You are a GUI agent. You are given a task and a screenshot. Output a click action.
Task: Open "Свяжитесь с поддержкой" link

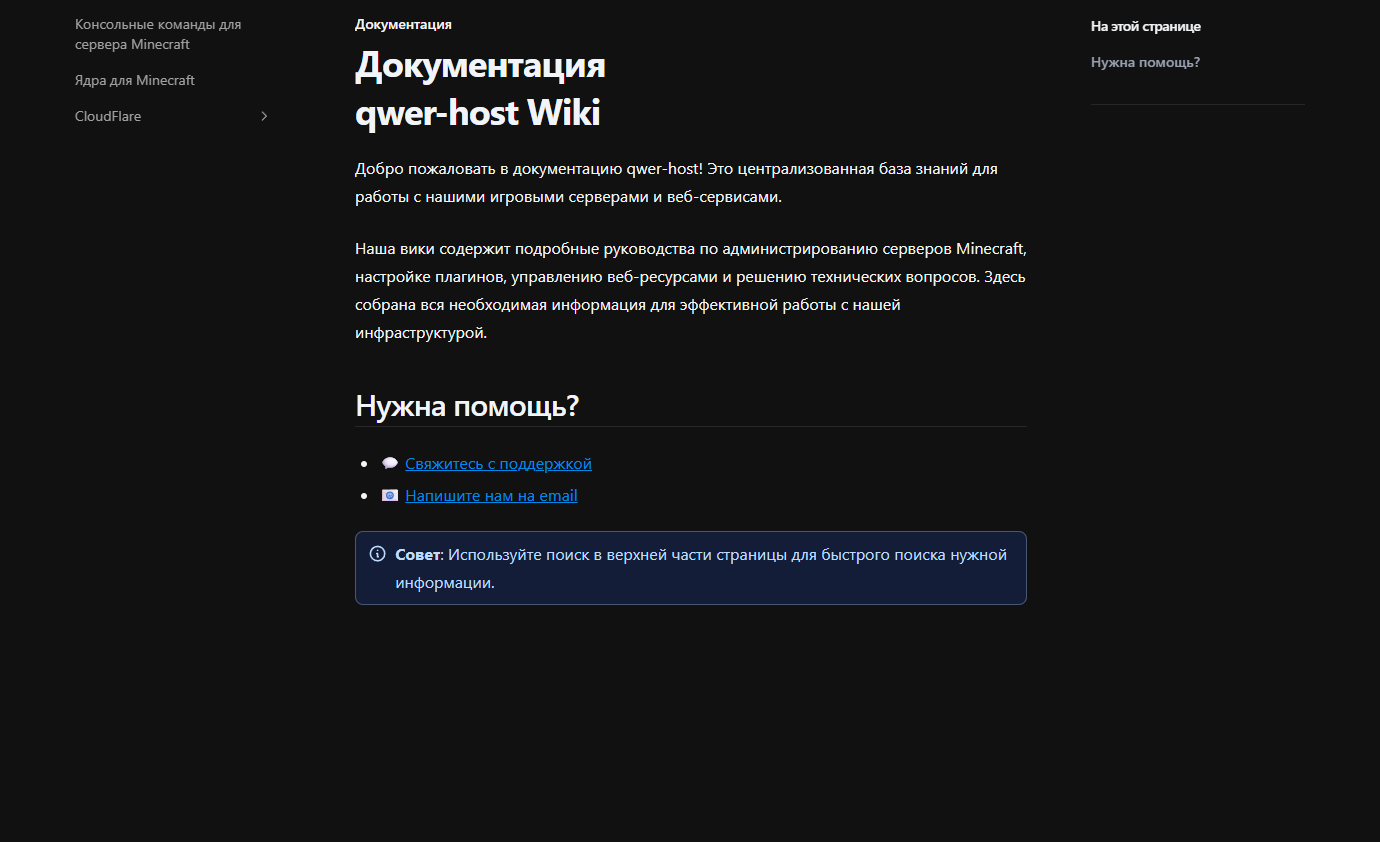point(497,463)
